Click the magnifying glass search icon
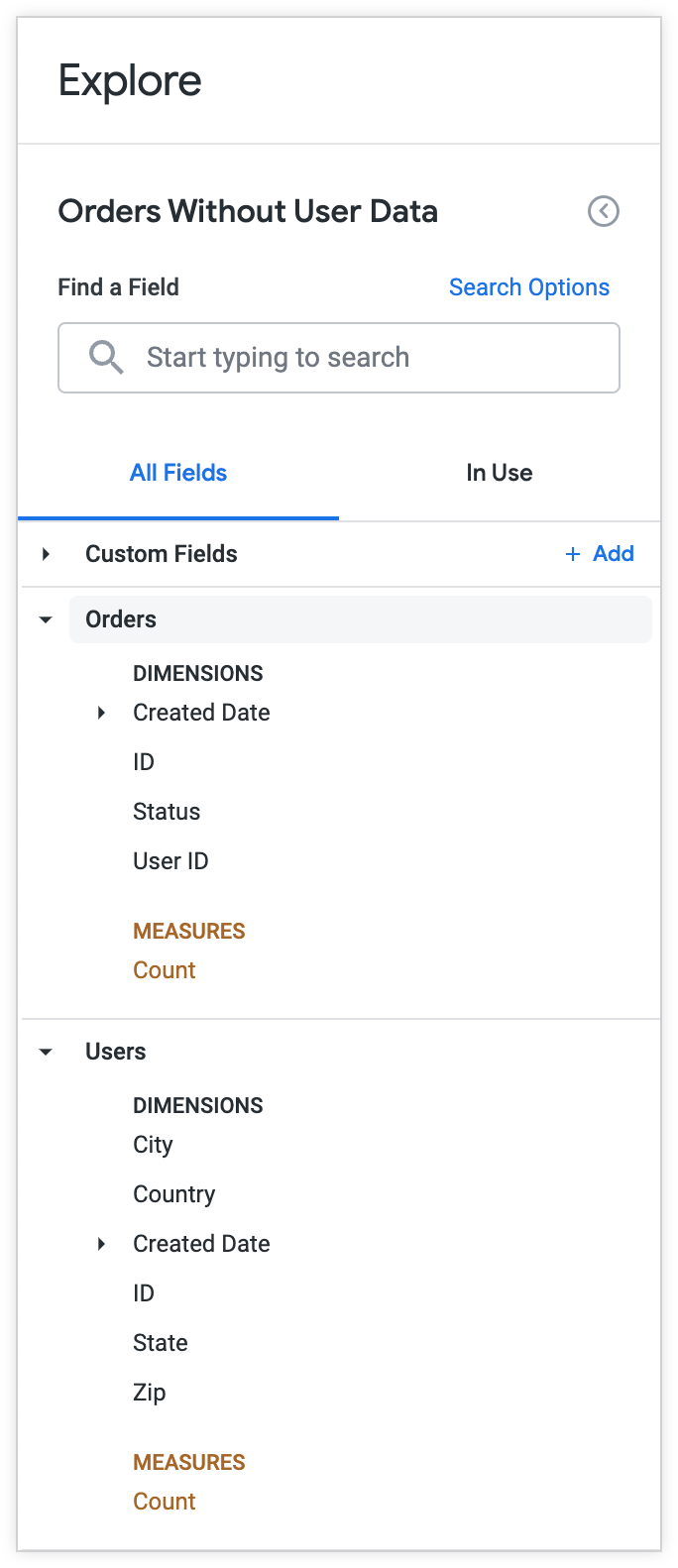 [106, 357]
